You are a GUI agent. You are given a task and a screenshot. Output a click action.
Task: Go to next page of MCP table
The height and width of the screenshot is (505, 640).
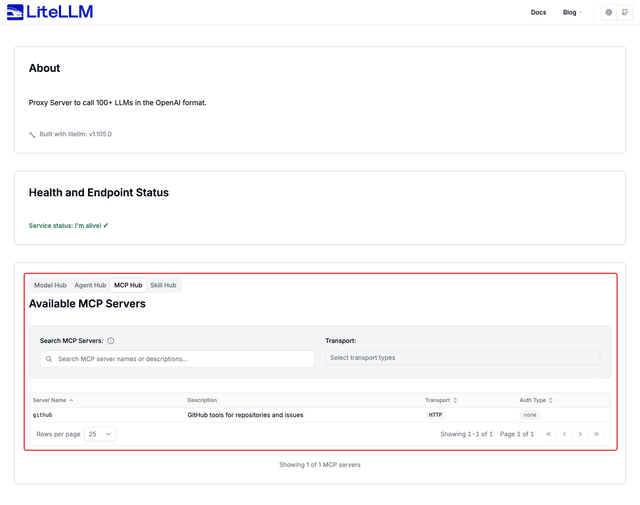580,434
